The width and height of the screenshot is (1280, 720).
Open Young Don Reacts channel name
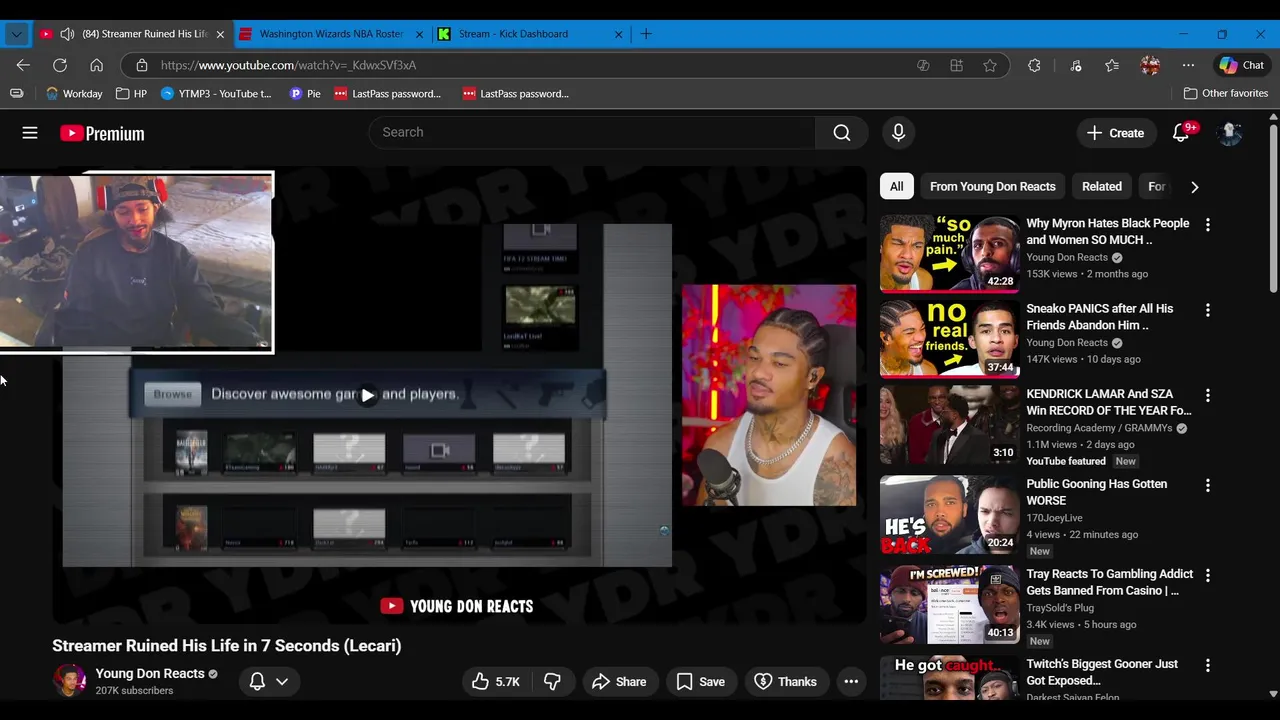coord(150,673)
